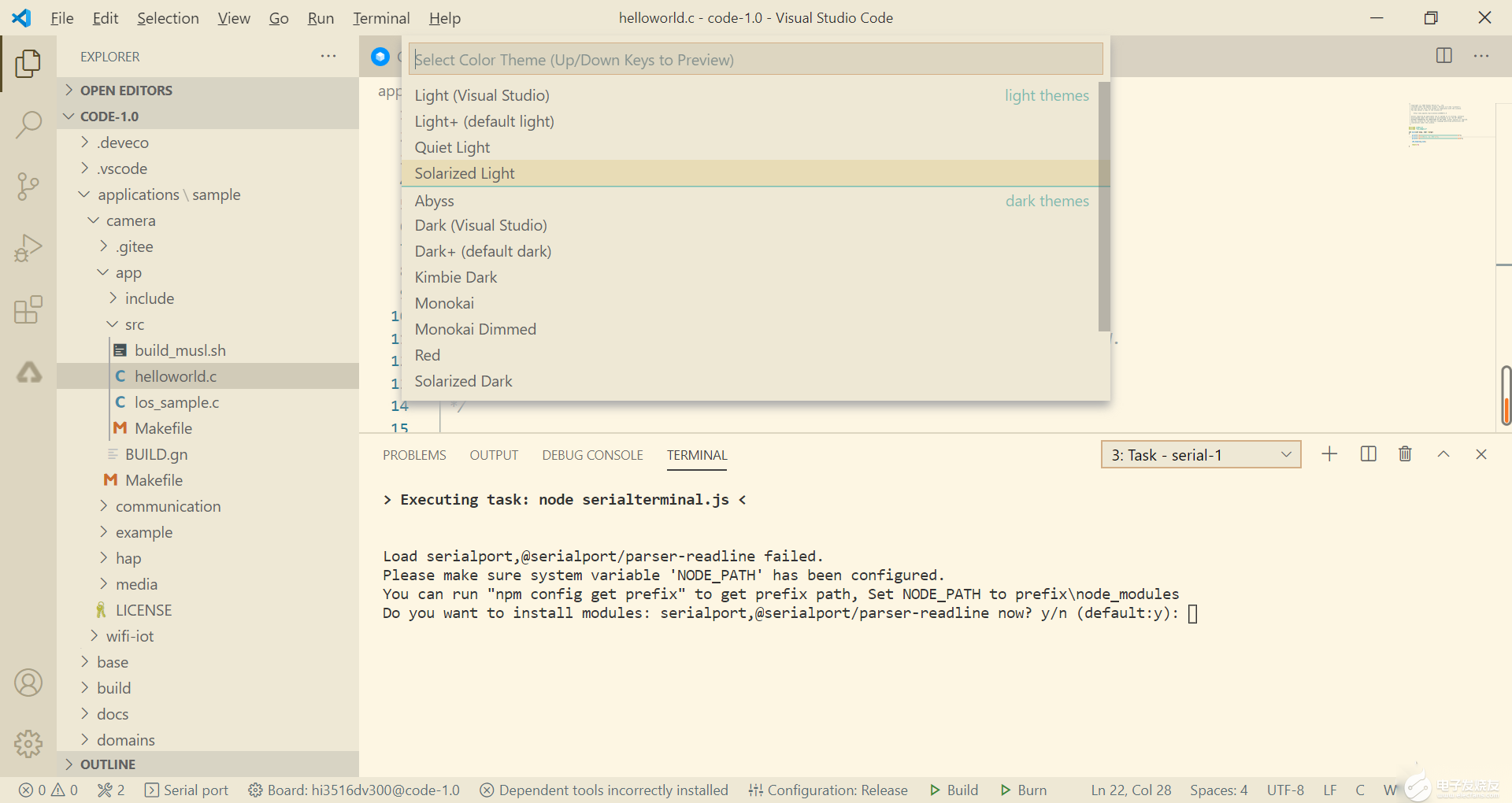
Task: Select the TERMINAL tab
Action: (697, 455)
